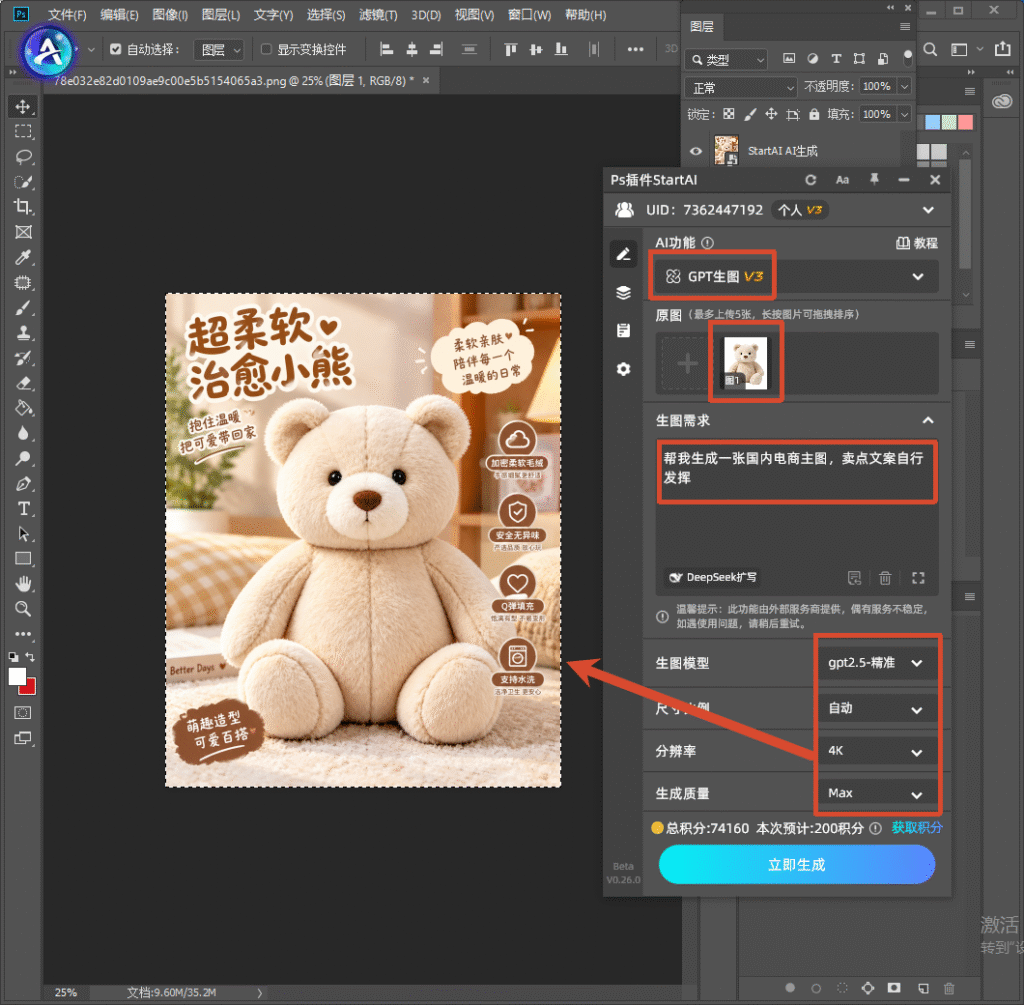Open the 文件(F) menu
The width and height of the screenshot is (1024, 1005).
(x=67, y=14)
